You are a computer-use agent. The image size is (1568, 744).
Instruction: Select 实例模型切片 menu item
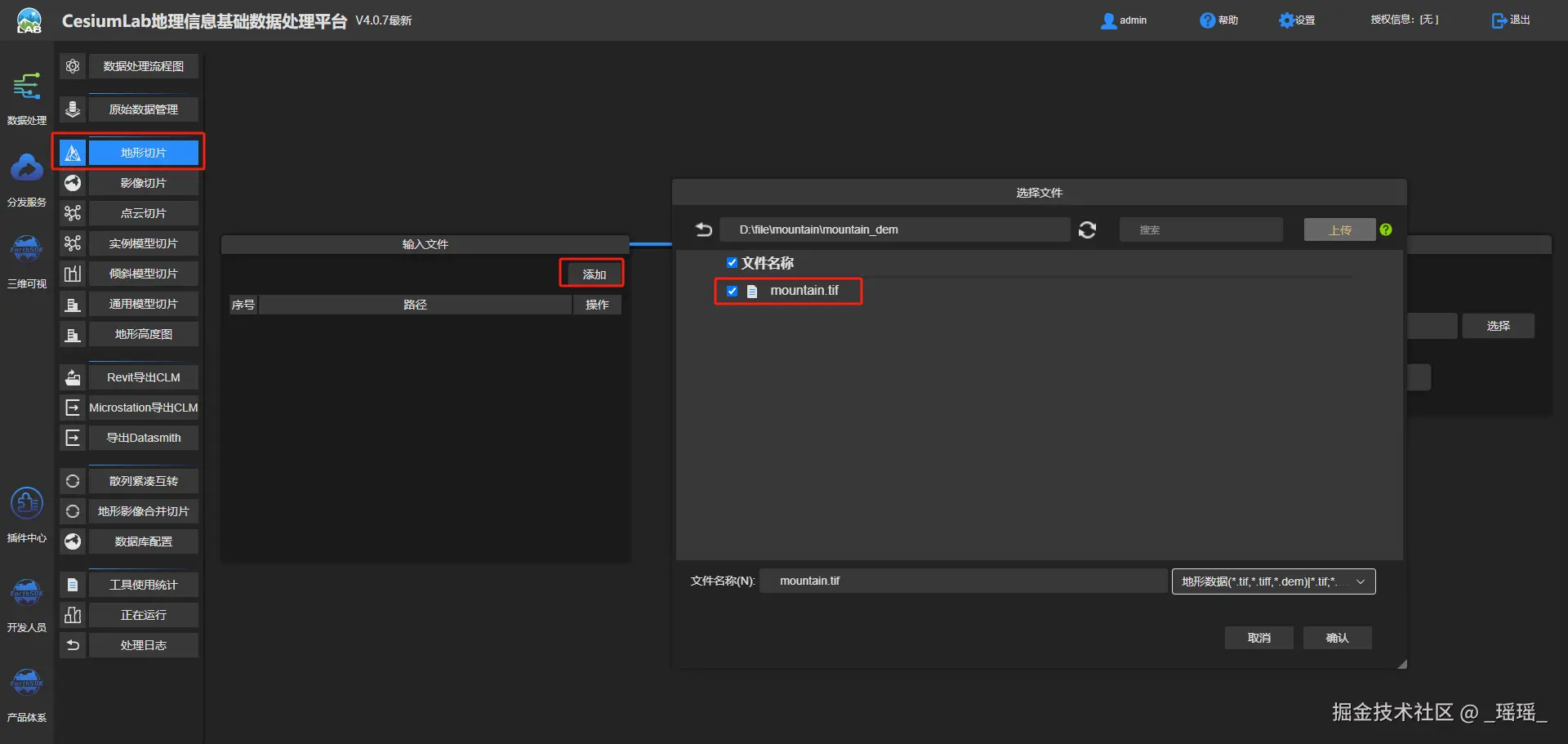[144, 243]
